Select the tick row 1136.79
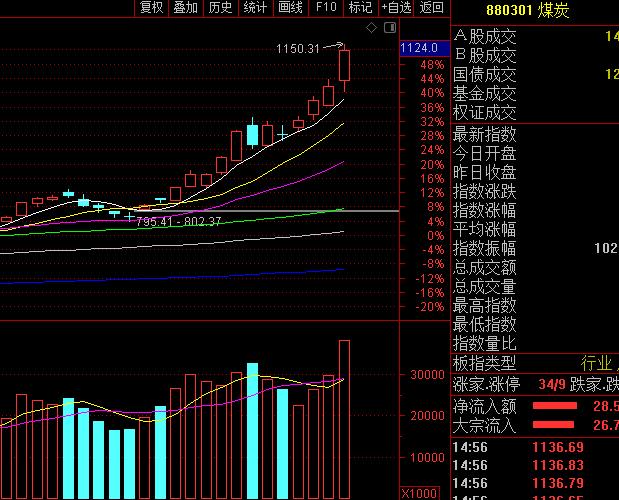619x500 pixels. 535,483
